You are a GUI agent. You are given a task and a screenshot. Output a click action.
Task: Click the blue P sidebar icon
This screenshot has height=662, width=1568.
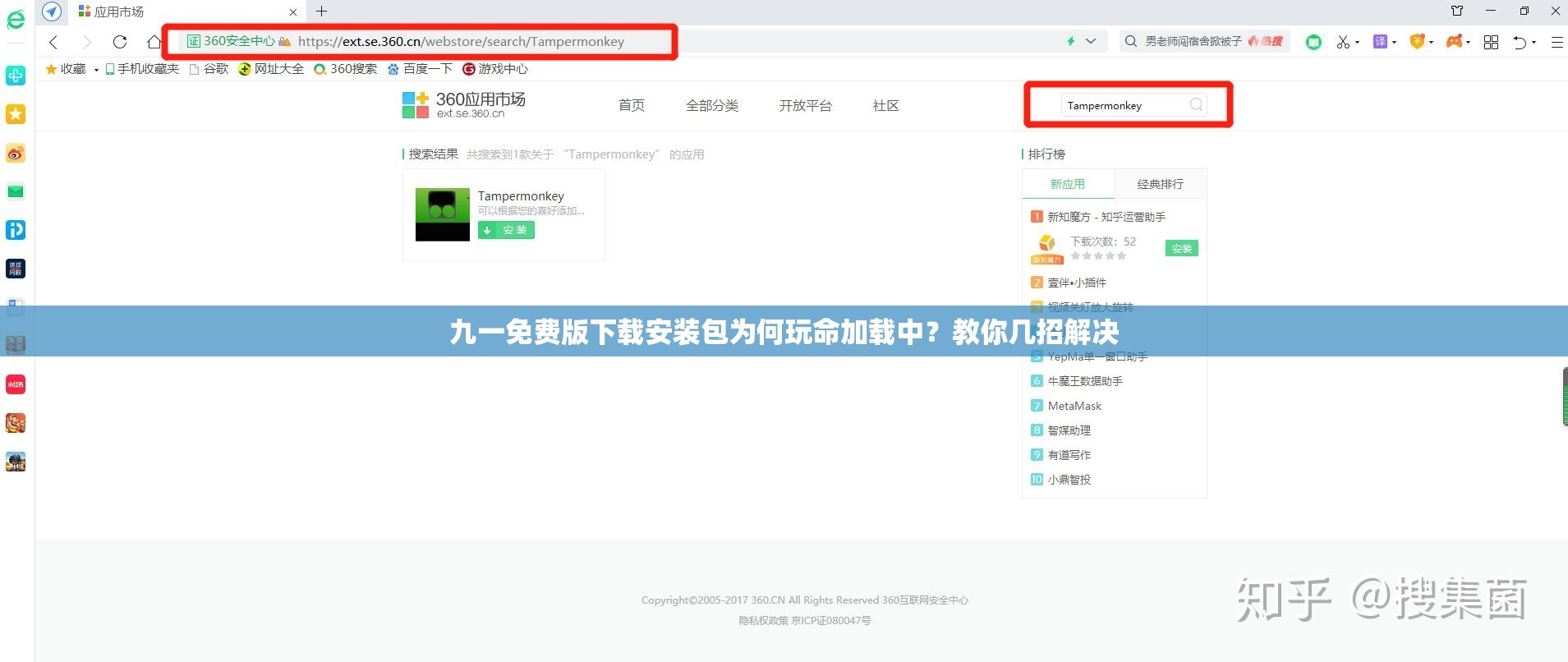pos(16,230)
